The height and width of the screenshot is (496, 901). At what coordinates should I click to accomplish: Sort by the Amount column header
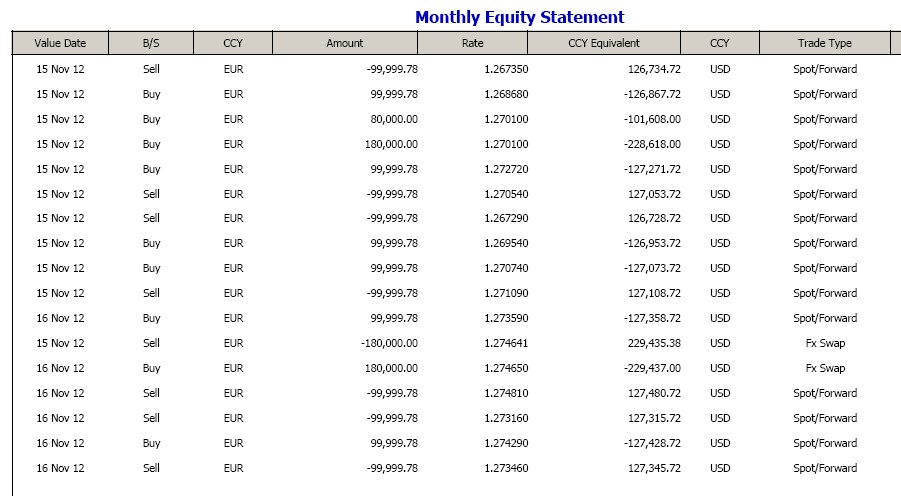[x=345, y=43]
